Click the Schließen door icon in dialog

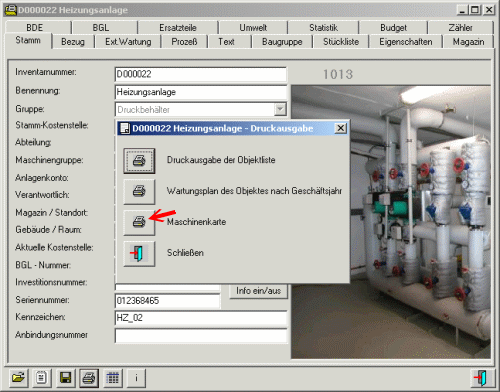139,254
